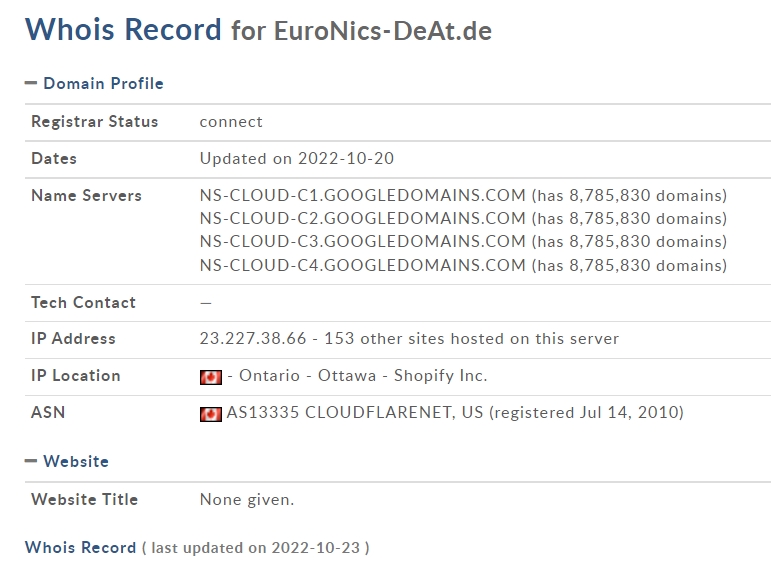This screenshot has height=564, width=771.
Task: Open NS-CLOUD-C1.GOOGLEDOMAINS.COM name server entry
Action: pos(363,195)
